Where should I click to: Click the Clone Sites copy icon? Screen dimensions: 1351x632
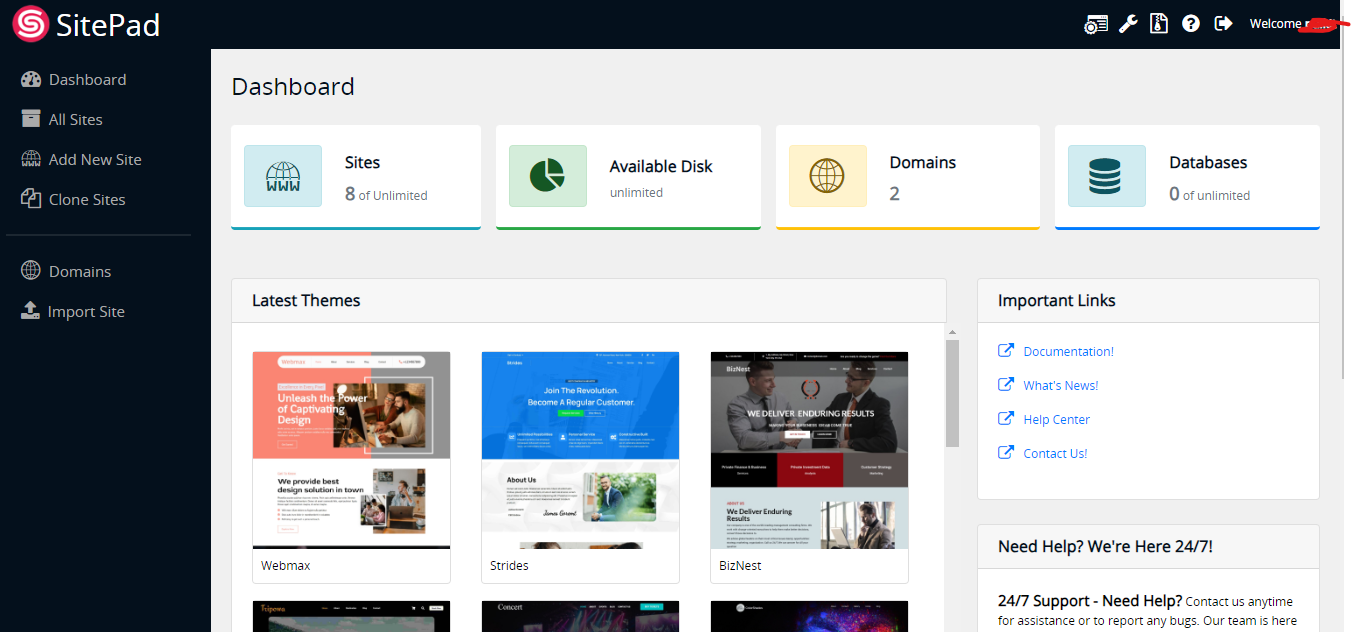point(31,199)
